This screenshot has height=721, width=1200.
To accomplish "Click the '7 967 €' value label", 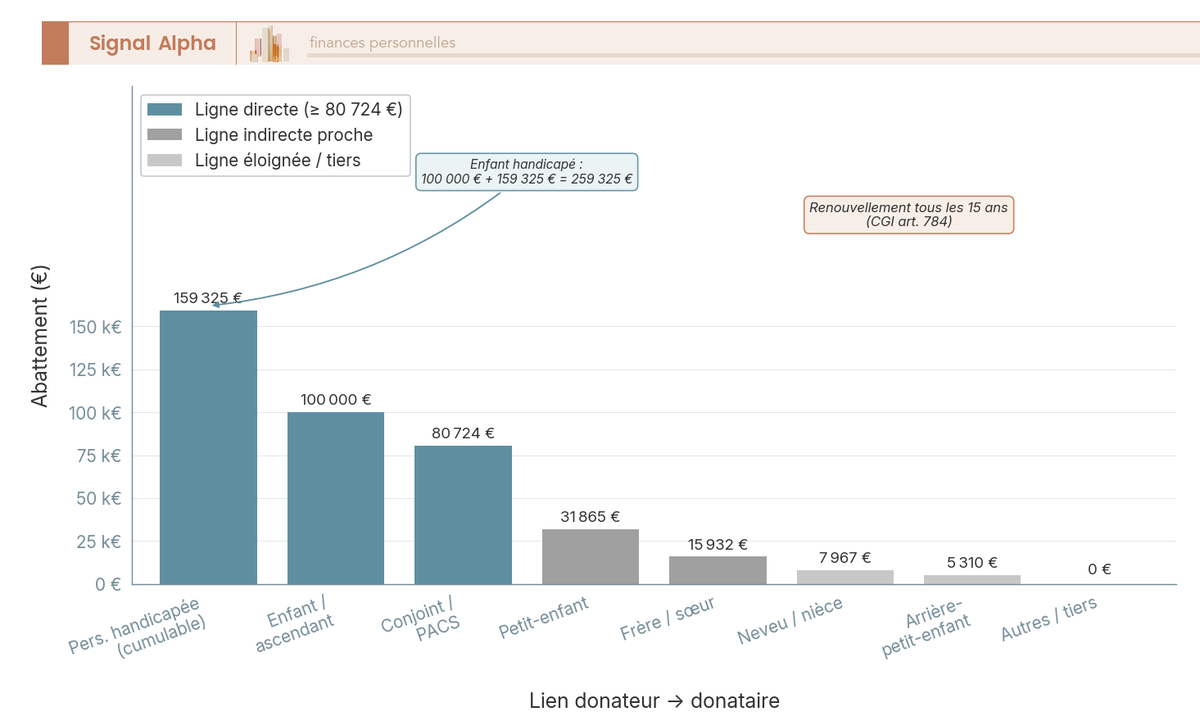I will pos(845,558).
